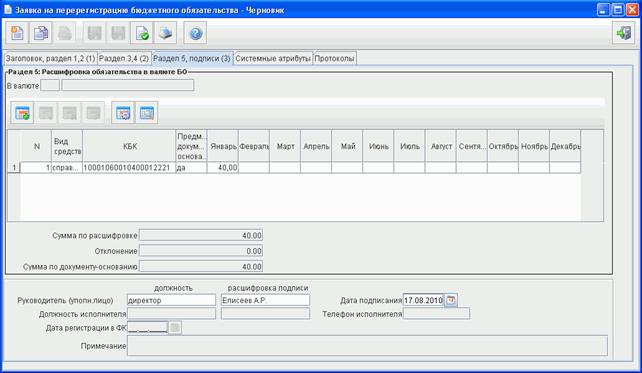Screen dimensions: 642x373
Task: Open help with the question mark icon
Action: [195, 33]
